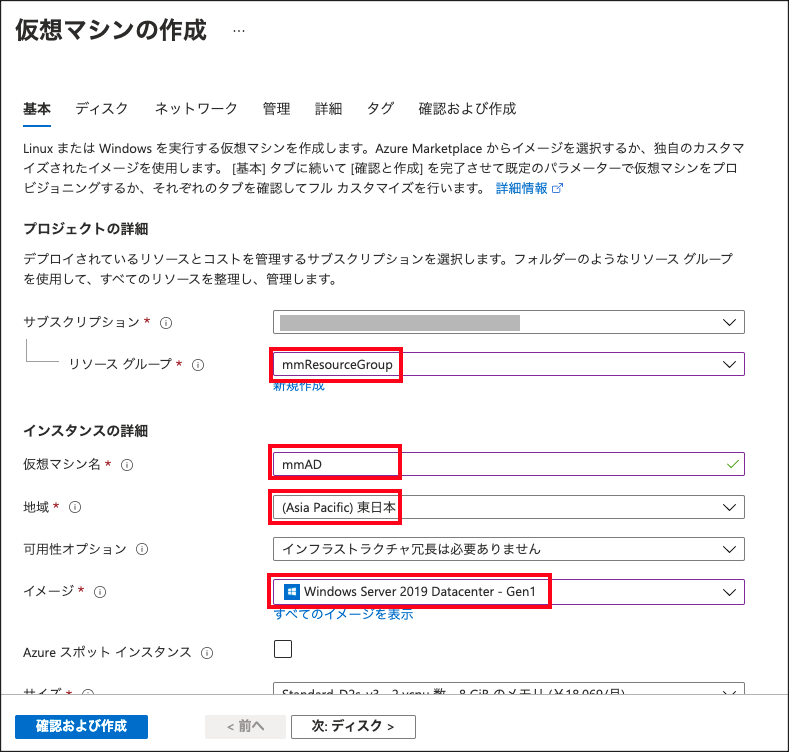Image resolution: width=789 pixels, height=752 pixels.
Task: Click the プロジェクトの詳細 heading
Action: pyautogui.click(x=86, y=229)
